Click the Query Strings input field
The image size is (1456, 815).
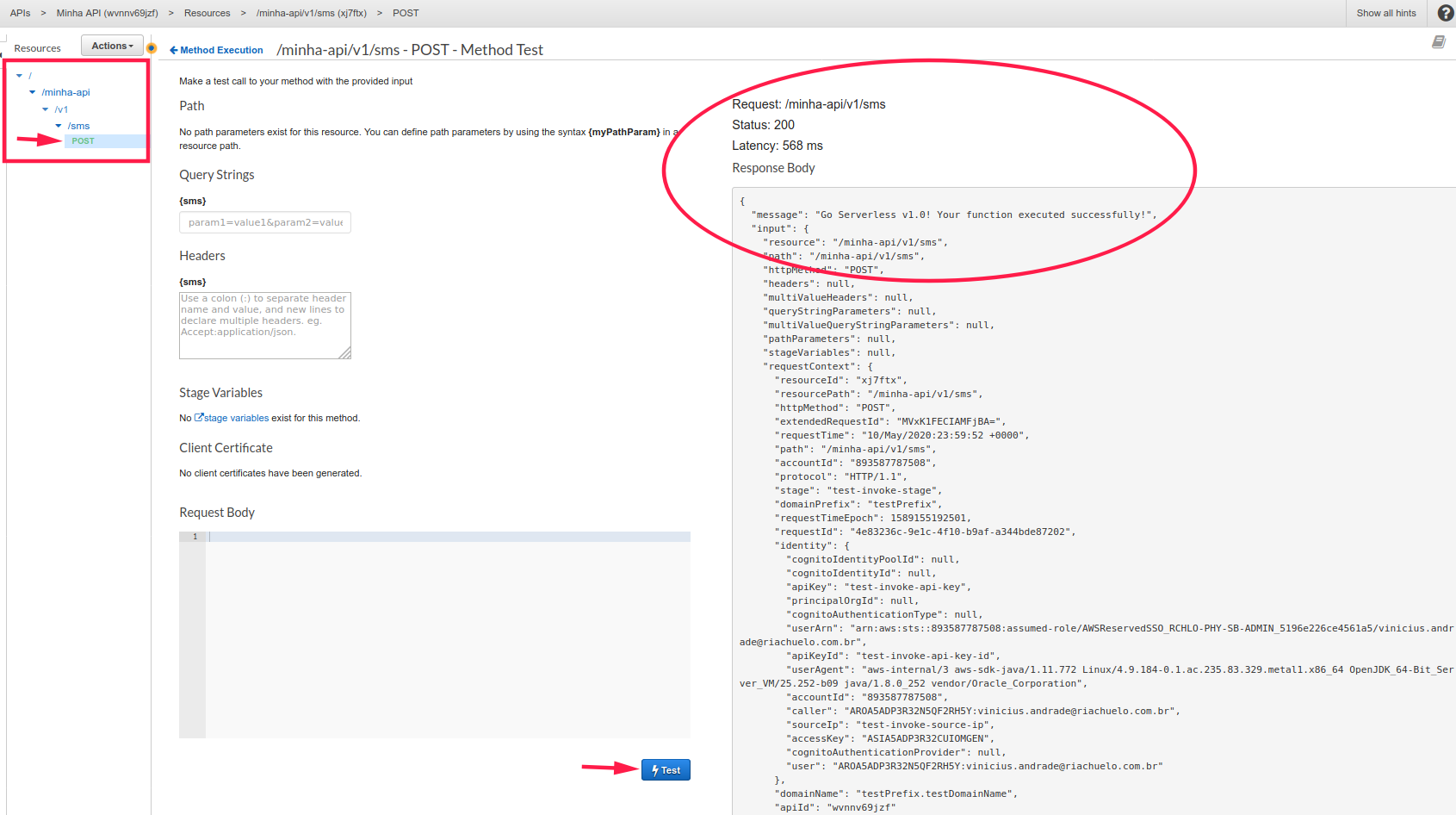tap(265, 222)
